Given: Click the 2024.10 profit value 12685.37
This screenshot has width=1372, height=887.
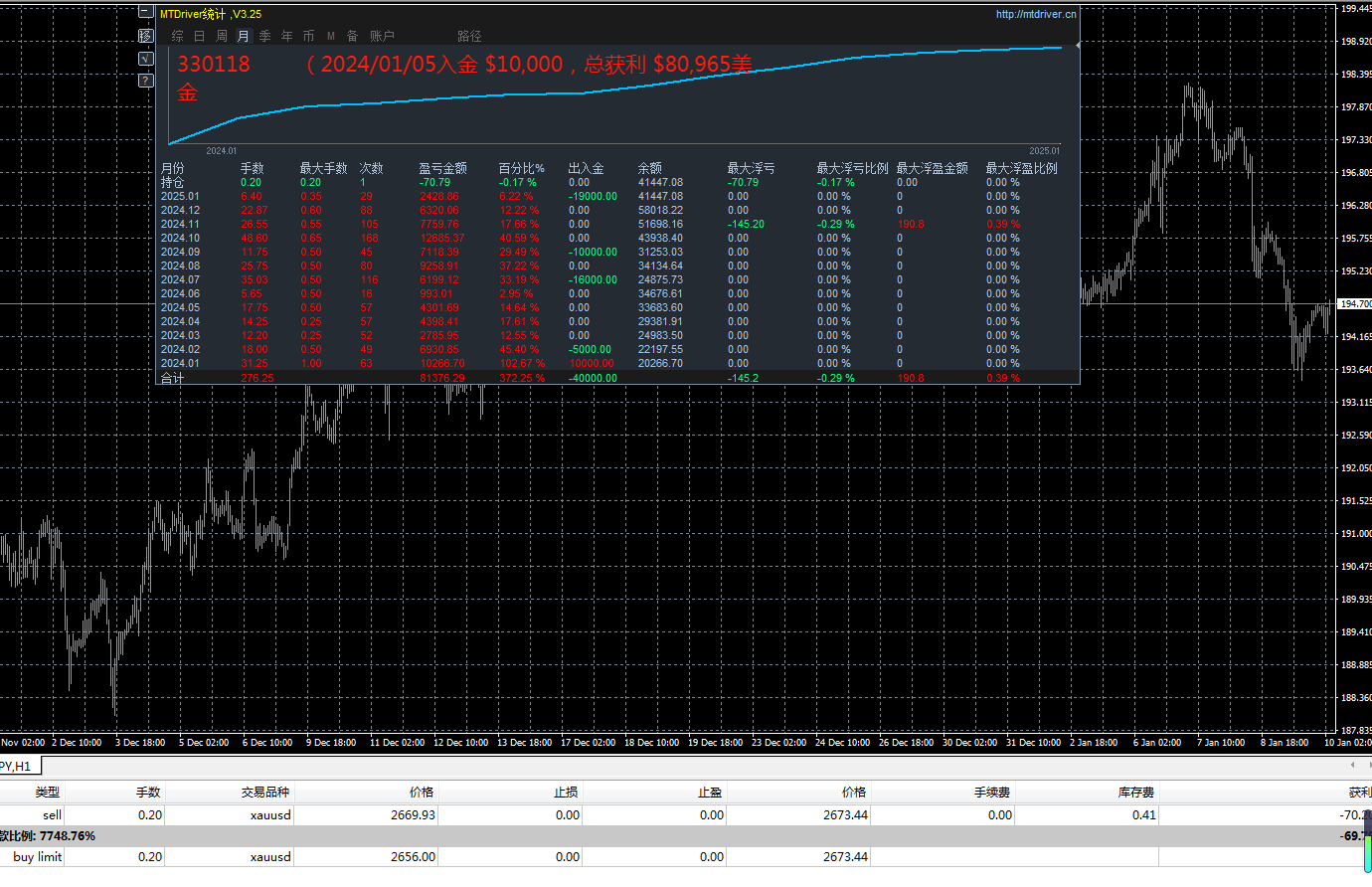Looking at the screenshot, I should click(x=442, y=238).
